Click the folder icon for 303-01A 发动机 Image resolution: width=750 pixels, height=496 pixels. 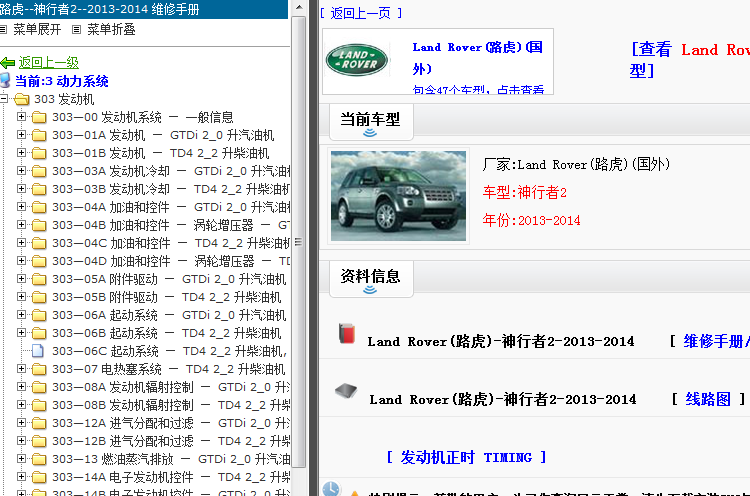click(x=39, y=135)
